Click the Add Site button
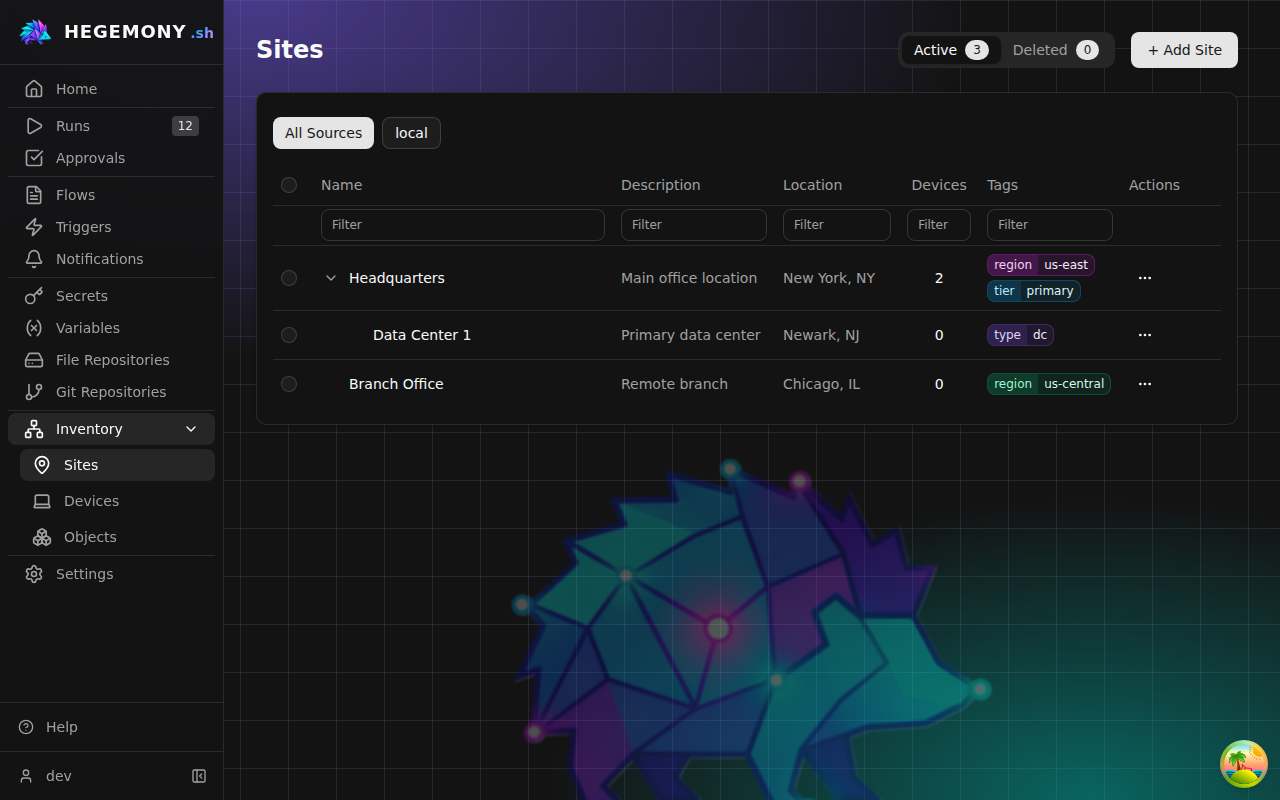 (1184, 50)
